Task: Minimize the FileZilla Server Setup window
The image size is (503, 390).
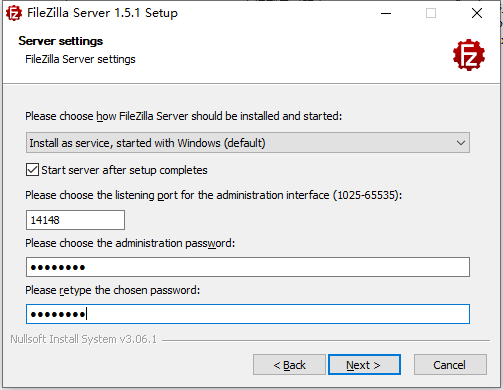Action: pos(386,13)
